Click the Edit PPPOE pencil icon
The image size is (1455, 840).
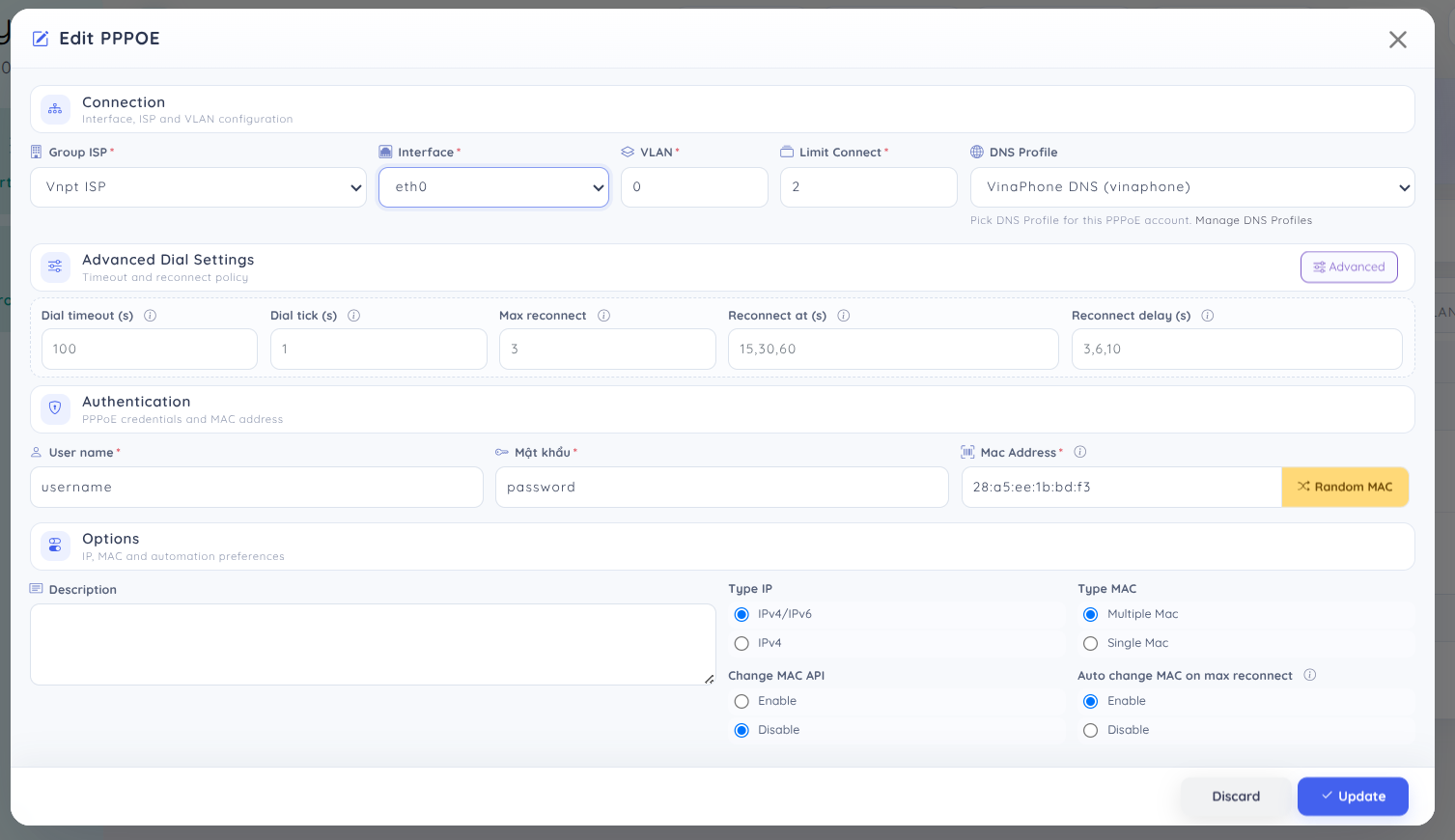tap(41, 39)
